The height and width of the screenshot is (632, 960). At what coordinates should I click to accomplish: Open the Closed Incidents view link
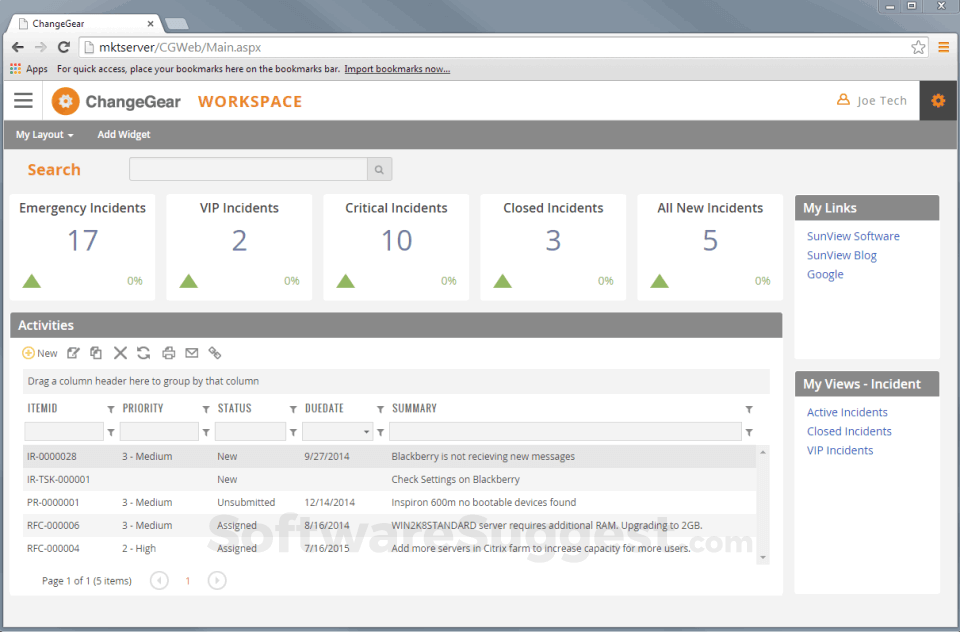click(849, 431)
